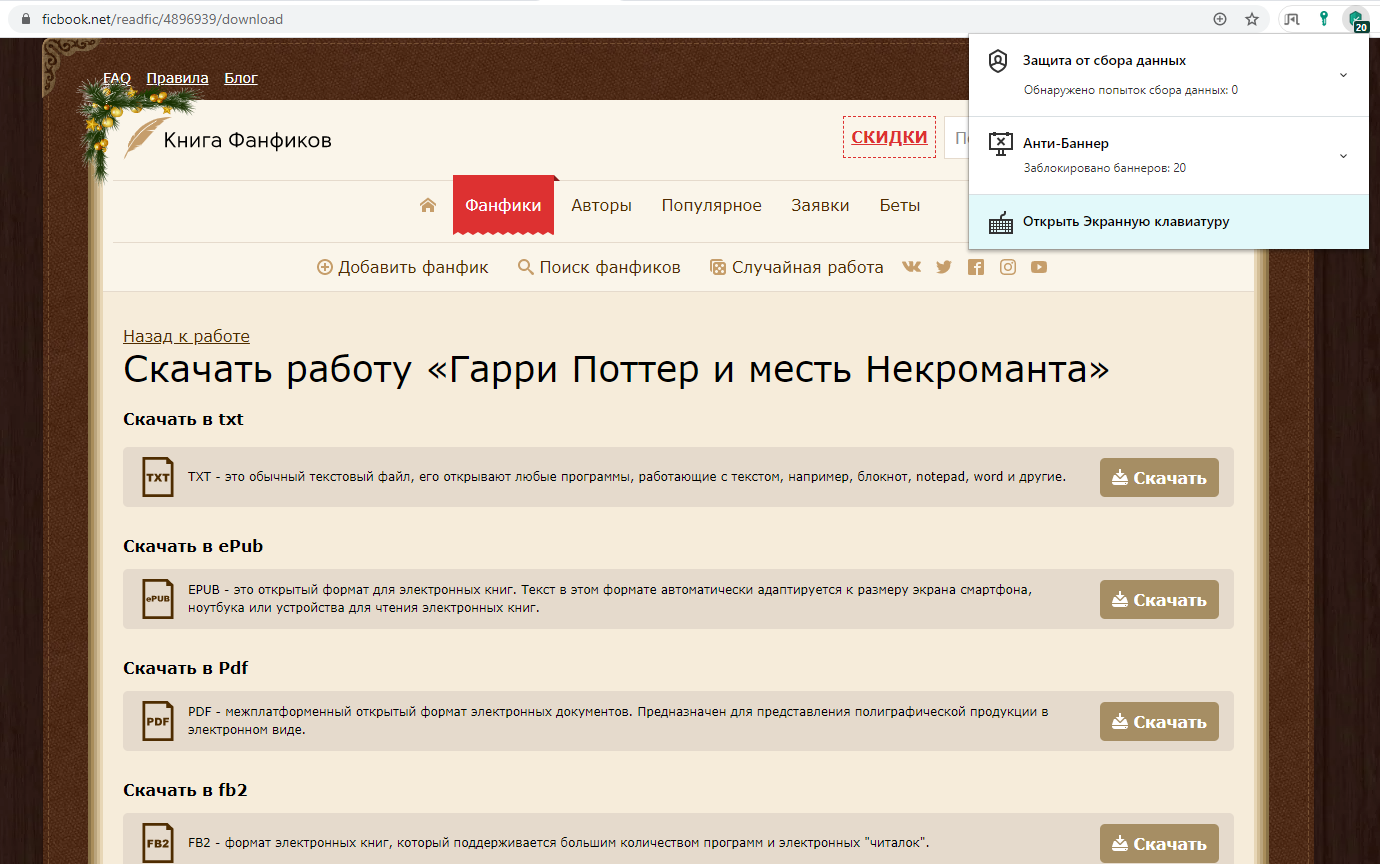Open the Фанфики tab

pos(503,205)
